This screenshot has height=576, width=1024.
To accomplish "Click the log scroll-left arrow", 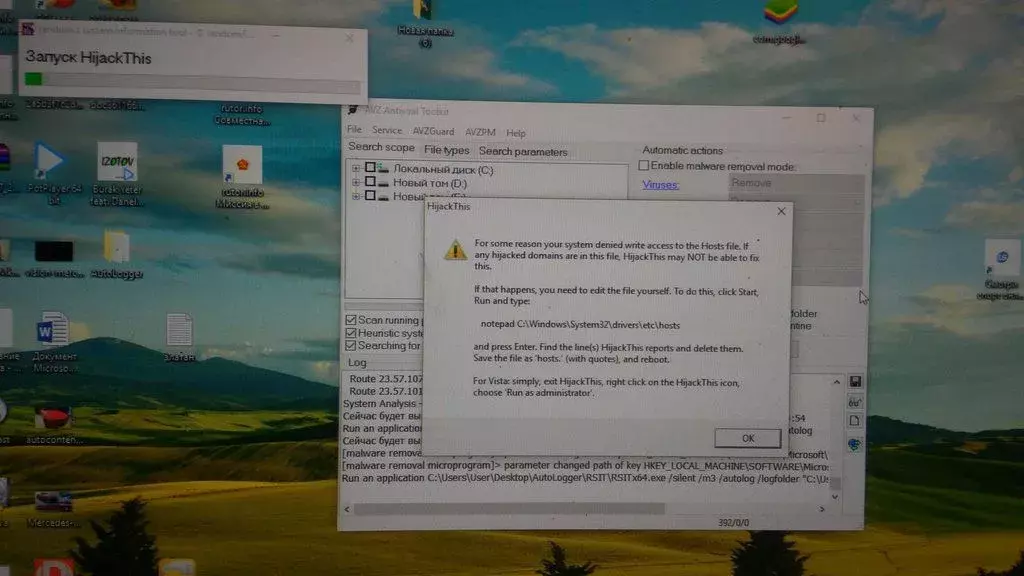I will click(x=347, y=509).
